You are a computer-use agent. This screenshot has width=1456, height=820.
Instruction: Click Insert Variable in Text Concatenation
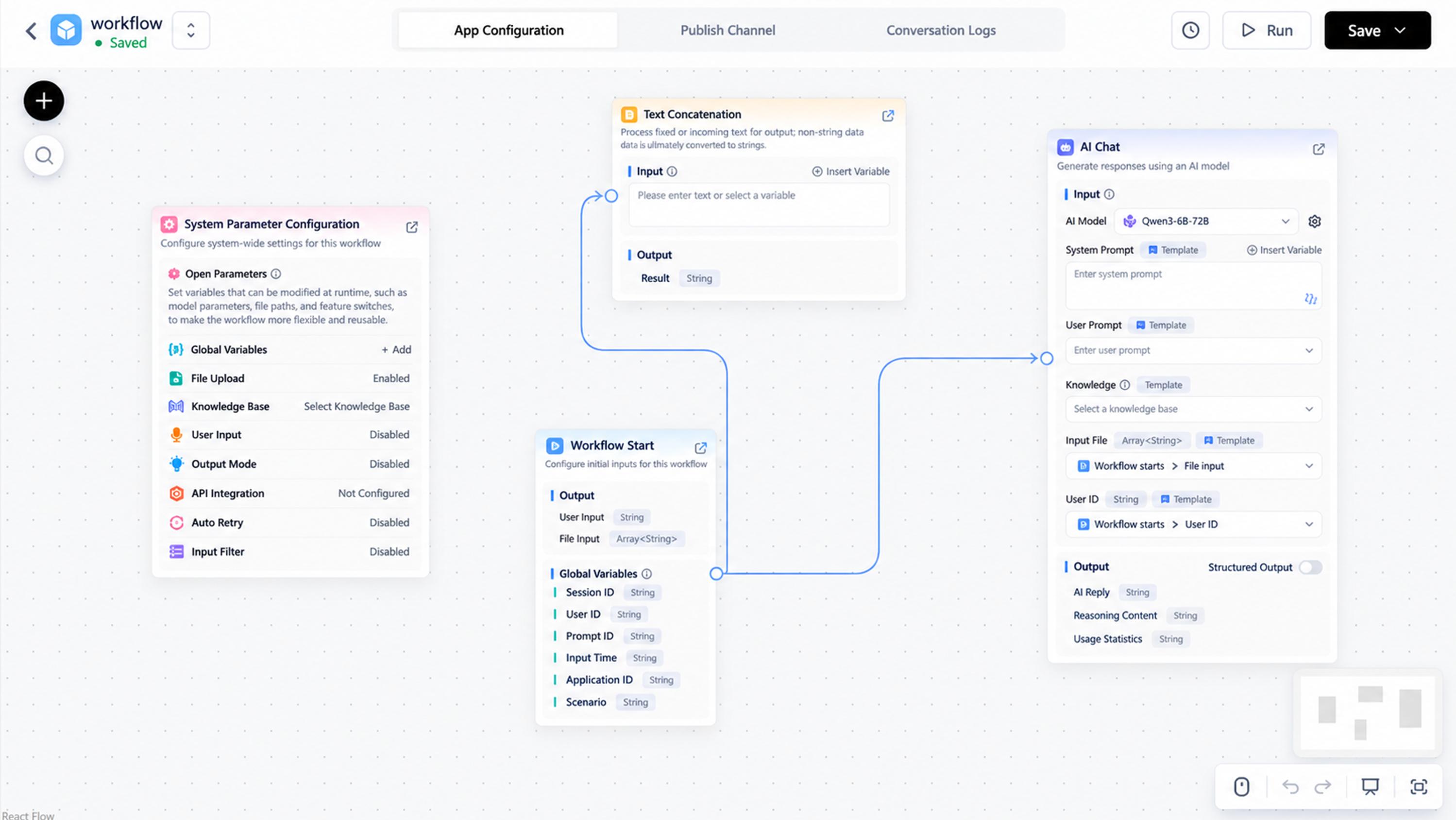coord(850,171)
